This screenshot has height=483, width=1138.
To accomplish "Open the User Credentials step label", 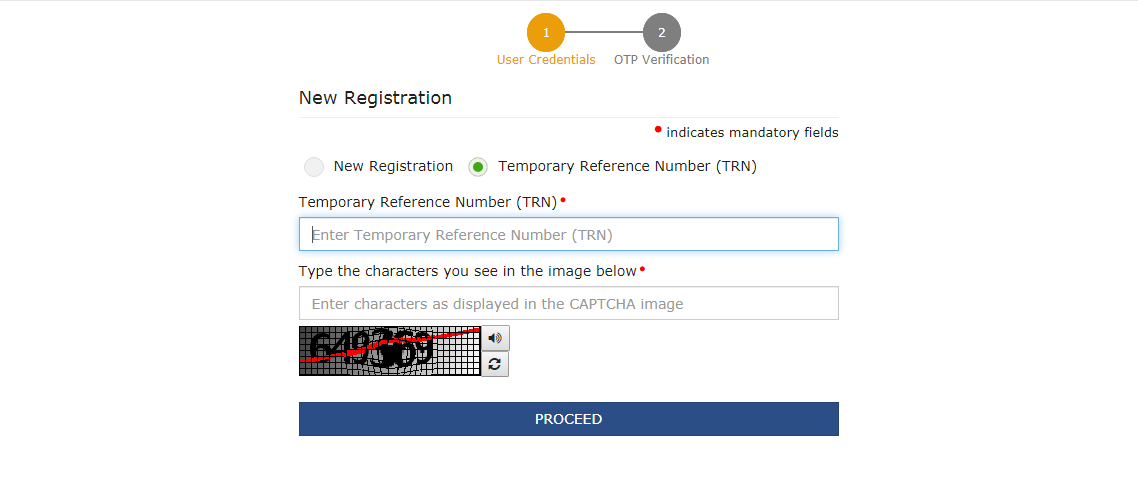I will click(546, 59).
